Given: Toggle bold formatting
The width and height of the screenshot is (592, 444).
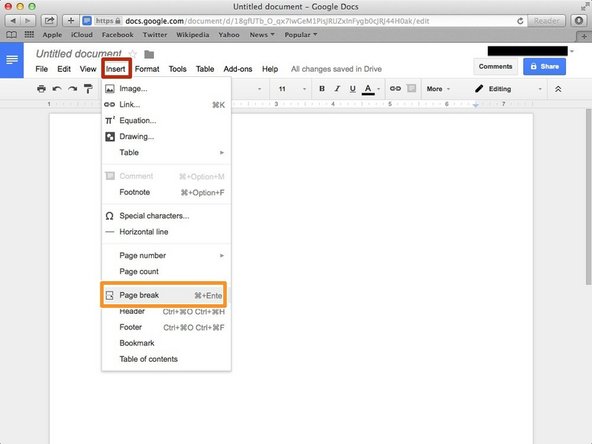Looking at the screenshot, I should (x=322, y=89).
